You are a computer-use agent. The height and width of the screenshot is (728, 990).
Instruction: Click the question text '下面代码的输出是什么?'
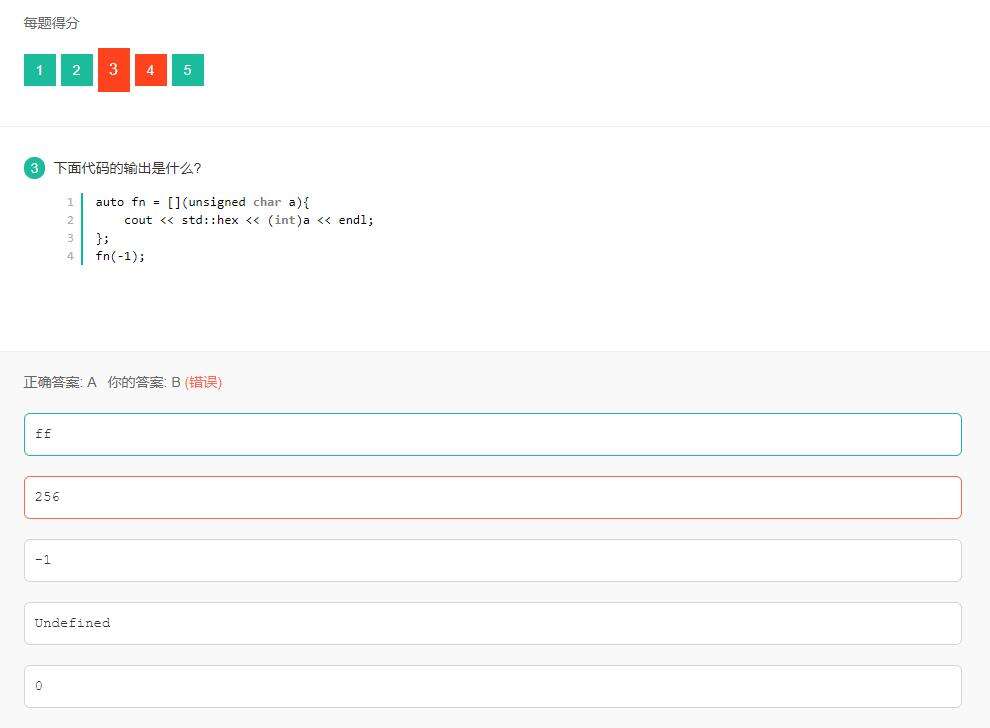[x=127, y=168]
